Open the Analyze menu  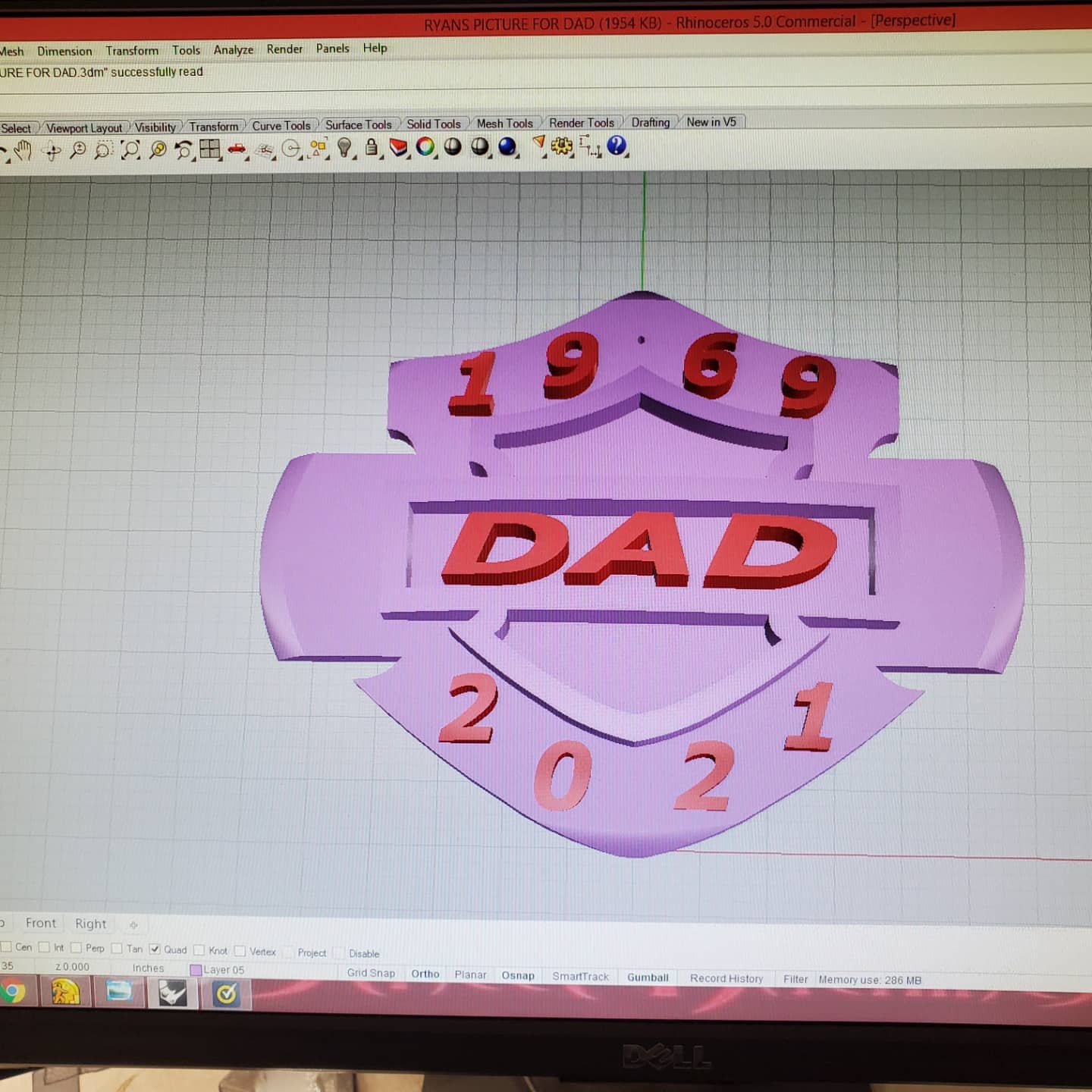pyautogui.click(x=233, y=50)
